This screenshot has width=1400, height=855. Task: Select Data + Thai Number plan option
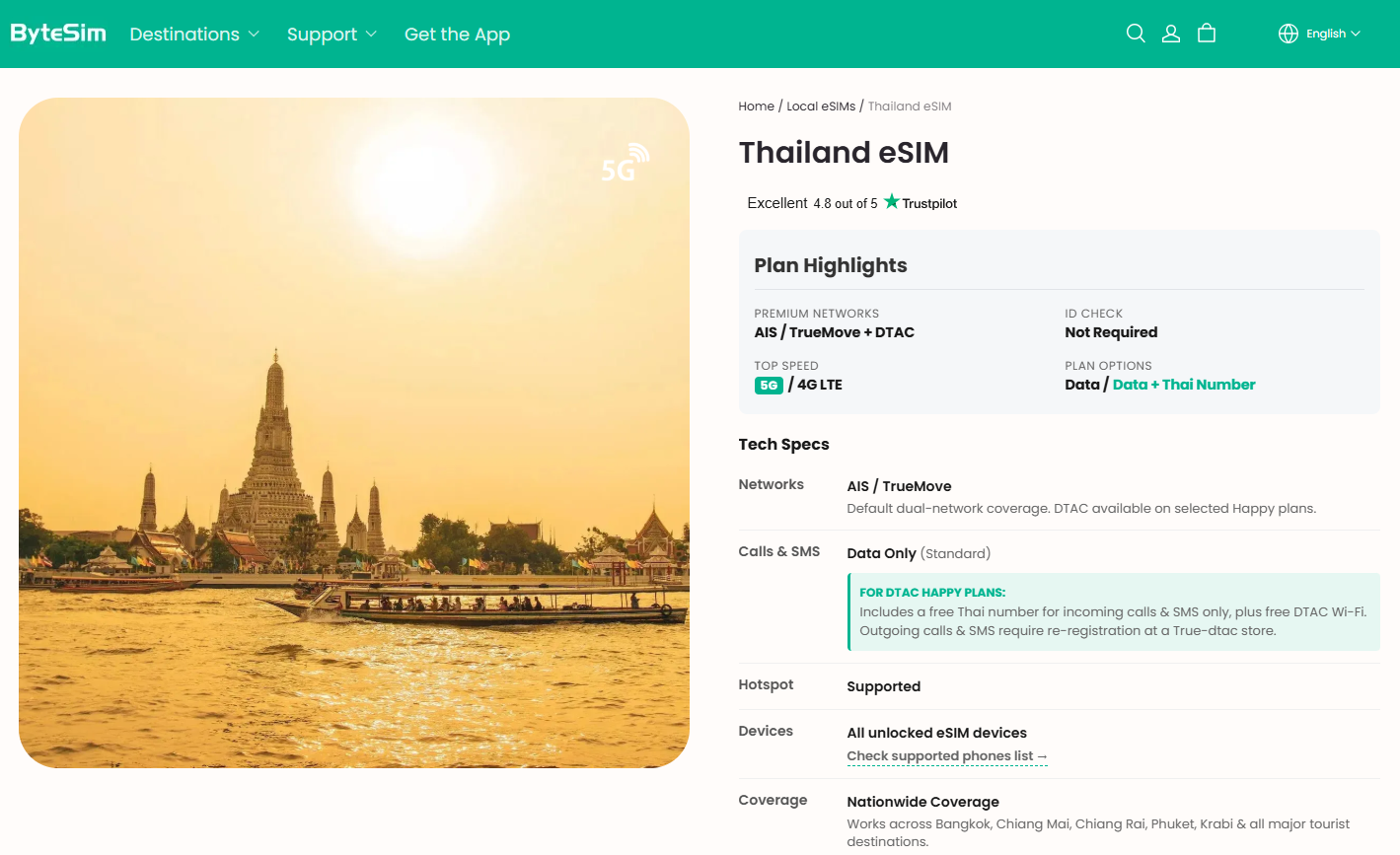(1184, 385)
